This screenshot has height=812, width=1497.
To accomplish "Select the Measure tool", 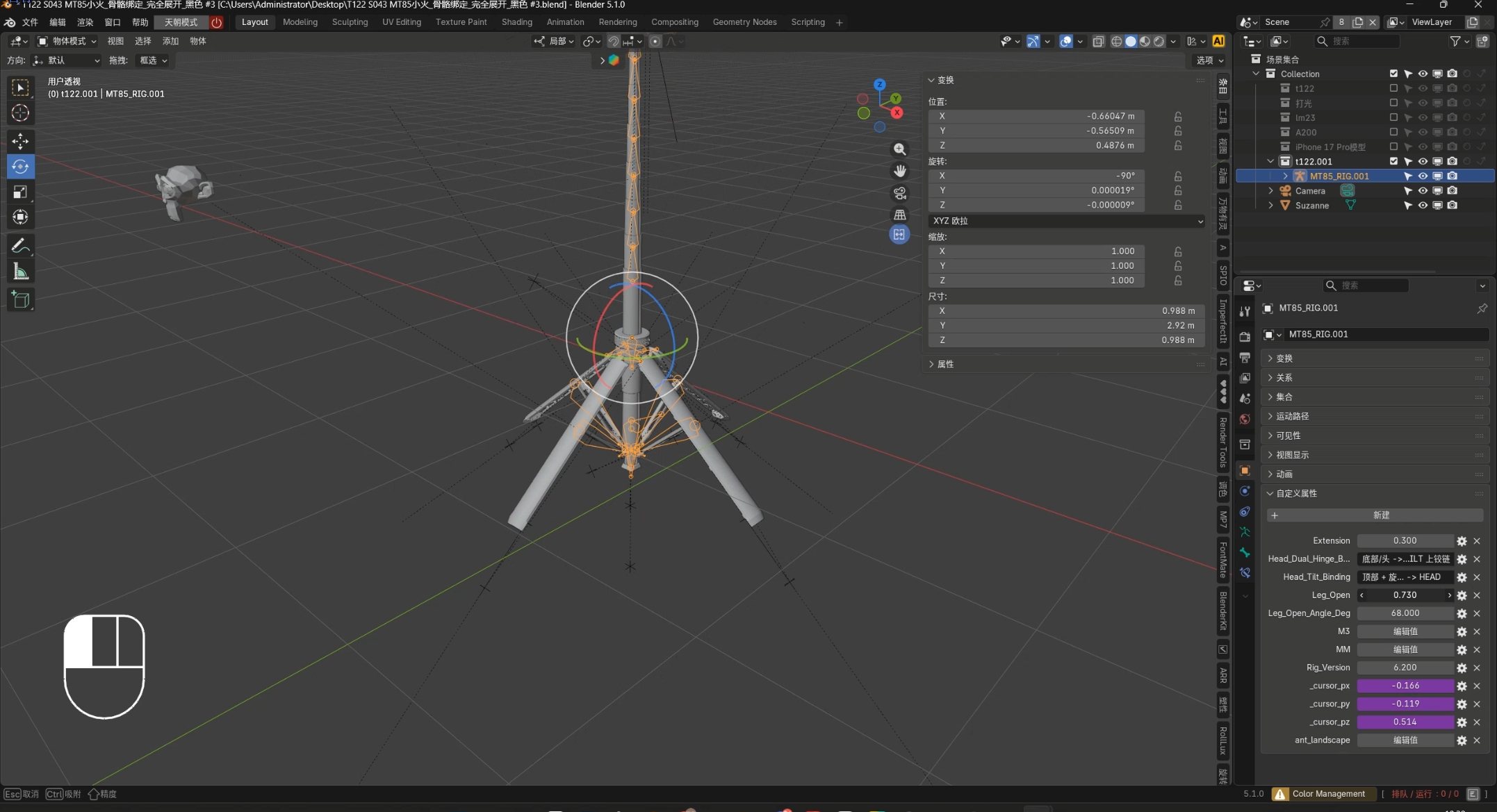I will (x=20, y=272).
